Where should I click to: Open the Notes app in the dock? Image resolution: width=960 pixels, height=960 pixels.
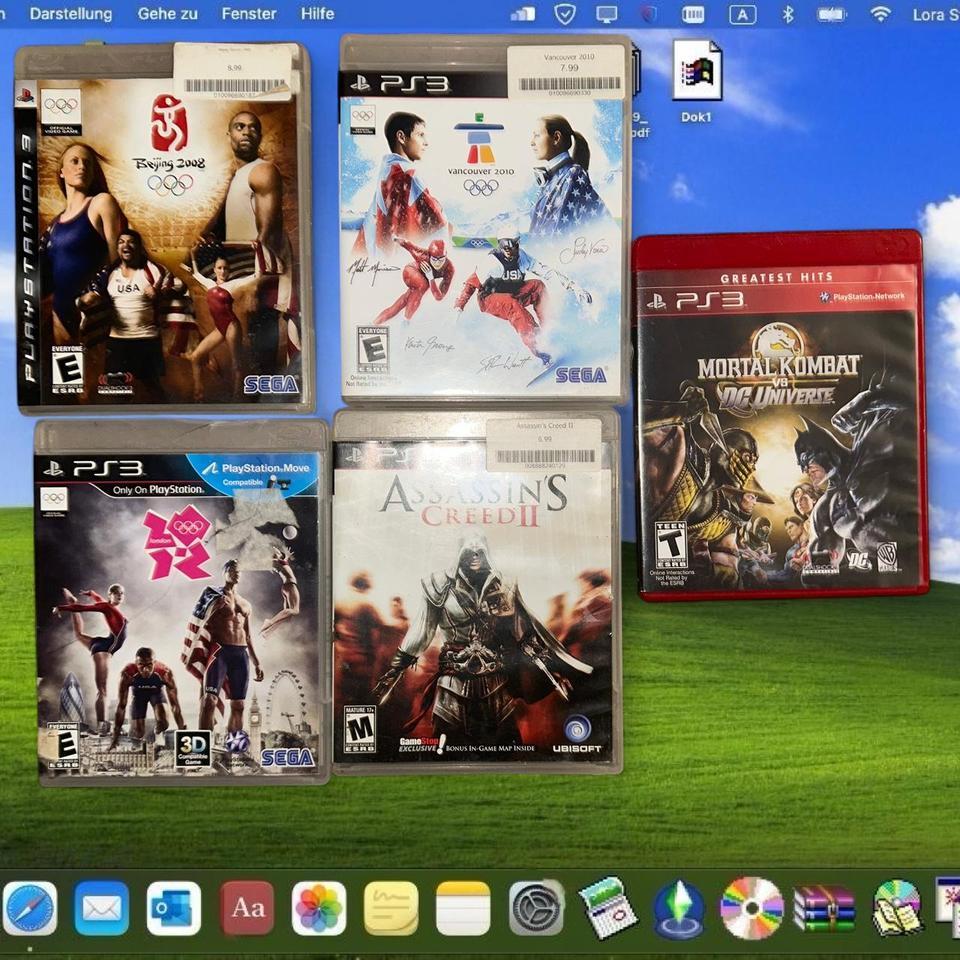[x=463, y=909]
